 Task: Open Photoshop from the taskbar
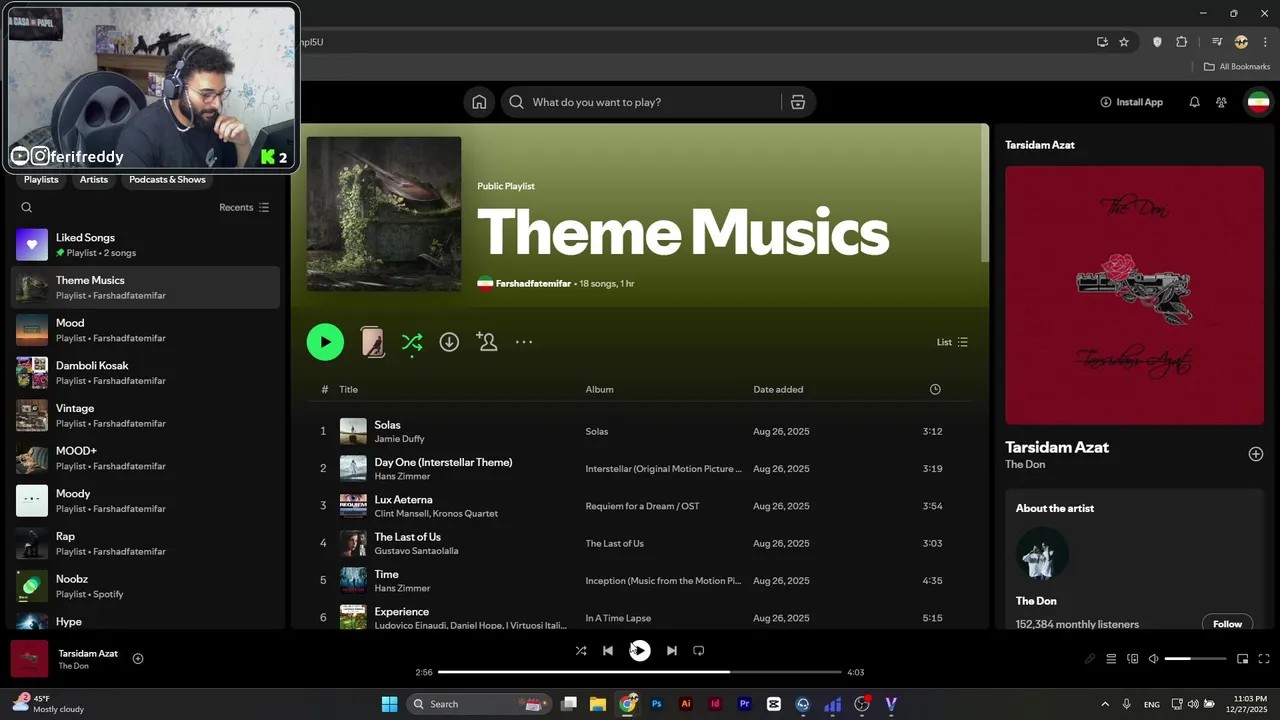tap(657, 704)
